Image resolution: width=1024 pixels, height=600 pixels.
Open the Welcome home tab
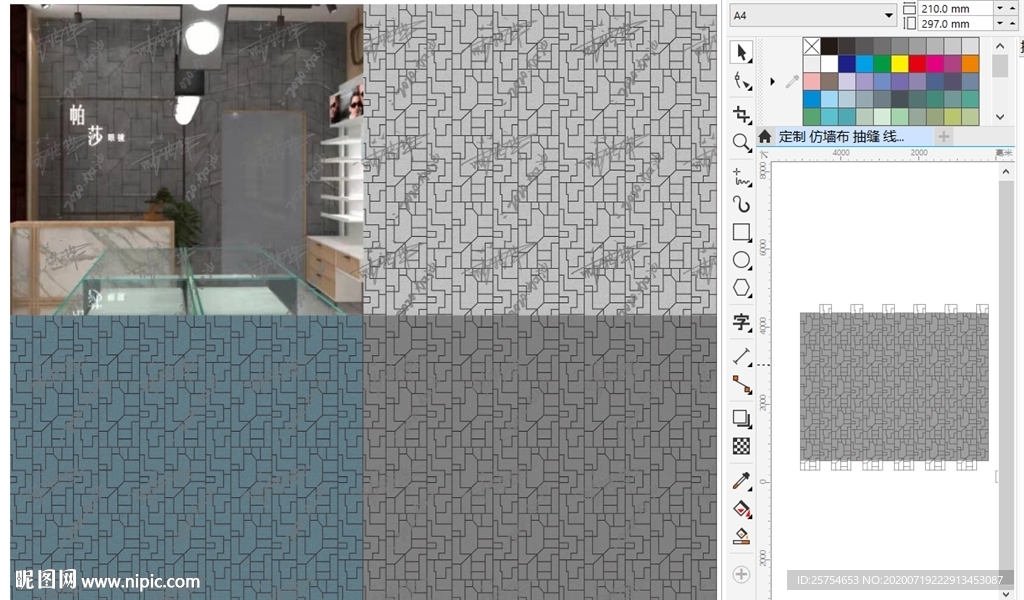pos(765,136)
